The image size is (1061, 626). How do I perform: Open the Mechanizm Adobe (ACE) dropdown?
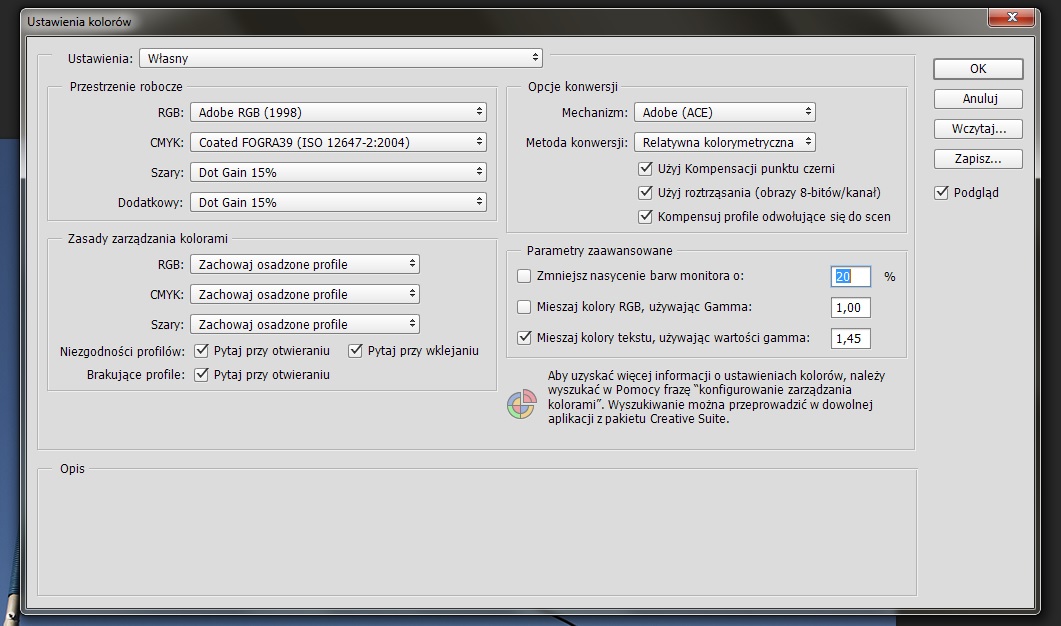pyautogui.click(x=725, y=113)
